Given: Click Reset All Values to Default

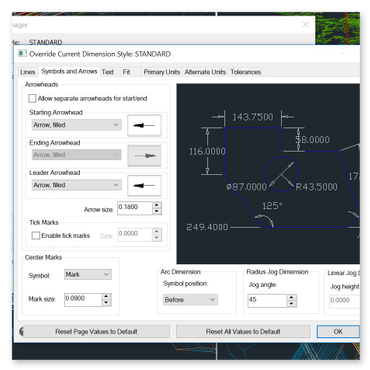Looking at the screenshot, I should click(x=243, y=332).
